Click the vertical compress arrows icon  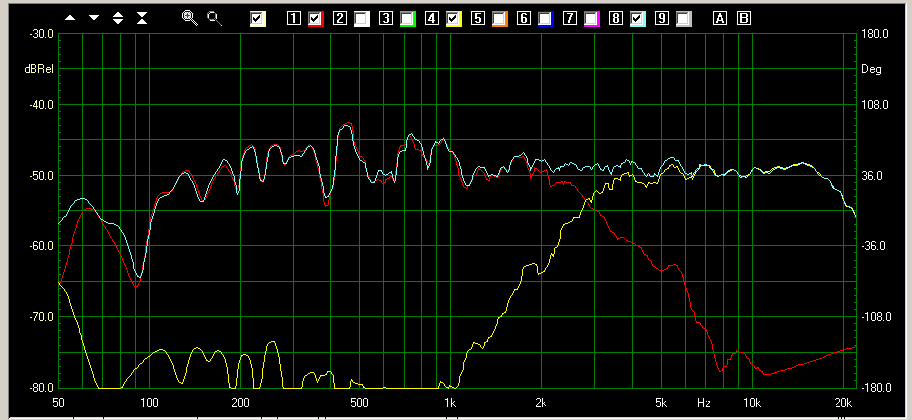(x=142, y=18)
